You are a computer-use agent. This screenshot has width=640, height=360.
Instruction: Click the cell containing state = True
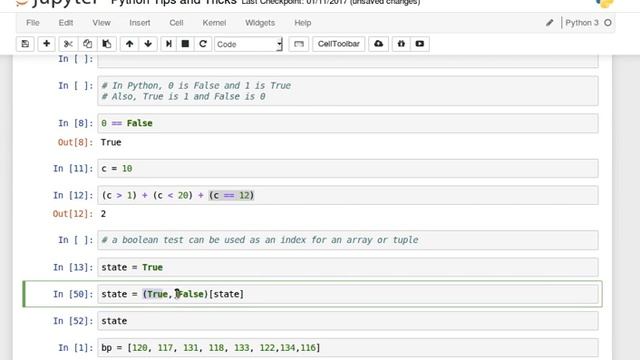(x=348, y=267)
